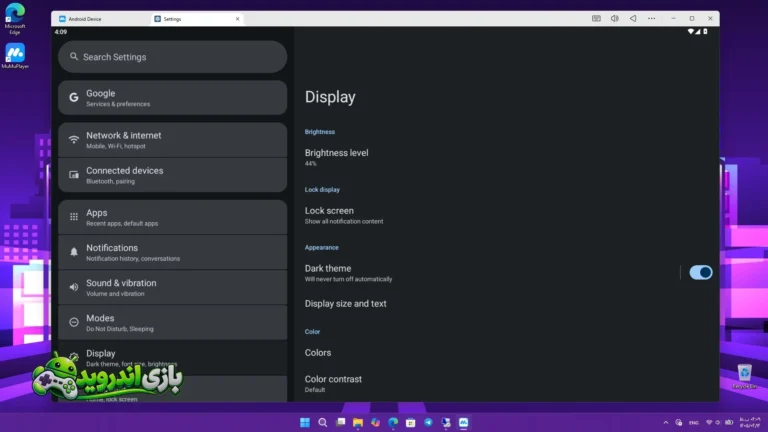768x432 pixels.
Task: Click the taskbar search magnifier
Action: tap(322, 422)
